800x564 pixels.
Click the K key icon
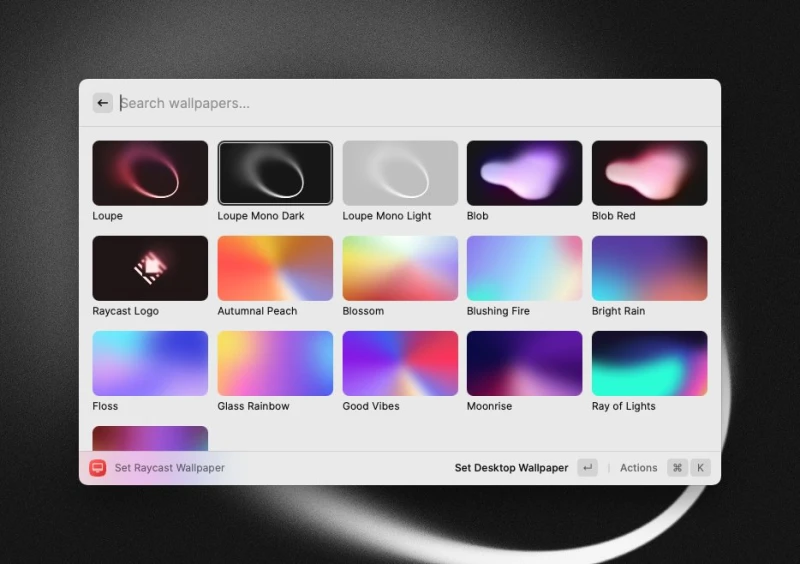pyautogui.click(x=700, y=468)
